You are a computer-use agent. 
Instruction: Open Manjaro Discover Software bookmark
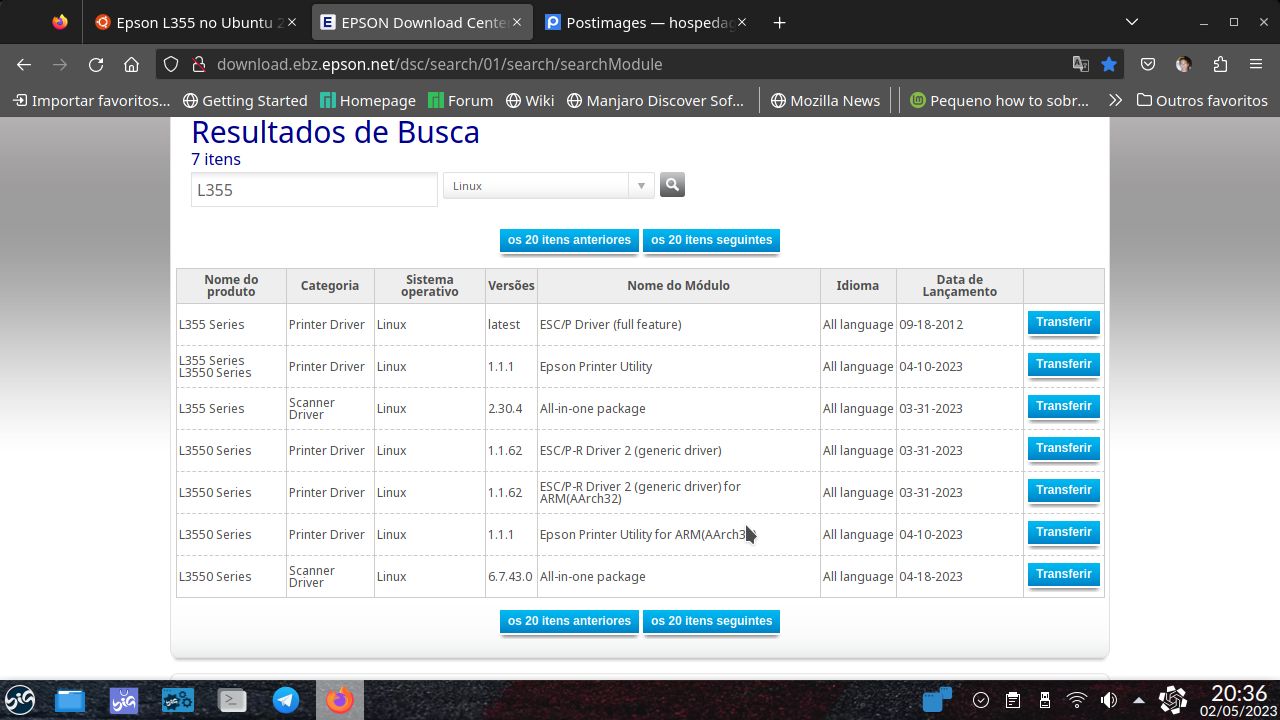[x=655, y=100]
